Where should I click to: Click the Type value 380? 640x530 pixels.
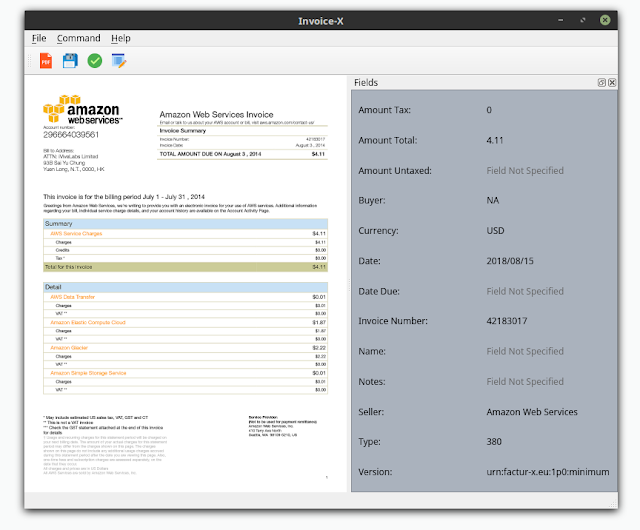494,441
